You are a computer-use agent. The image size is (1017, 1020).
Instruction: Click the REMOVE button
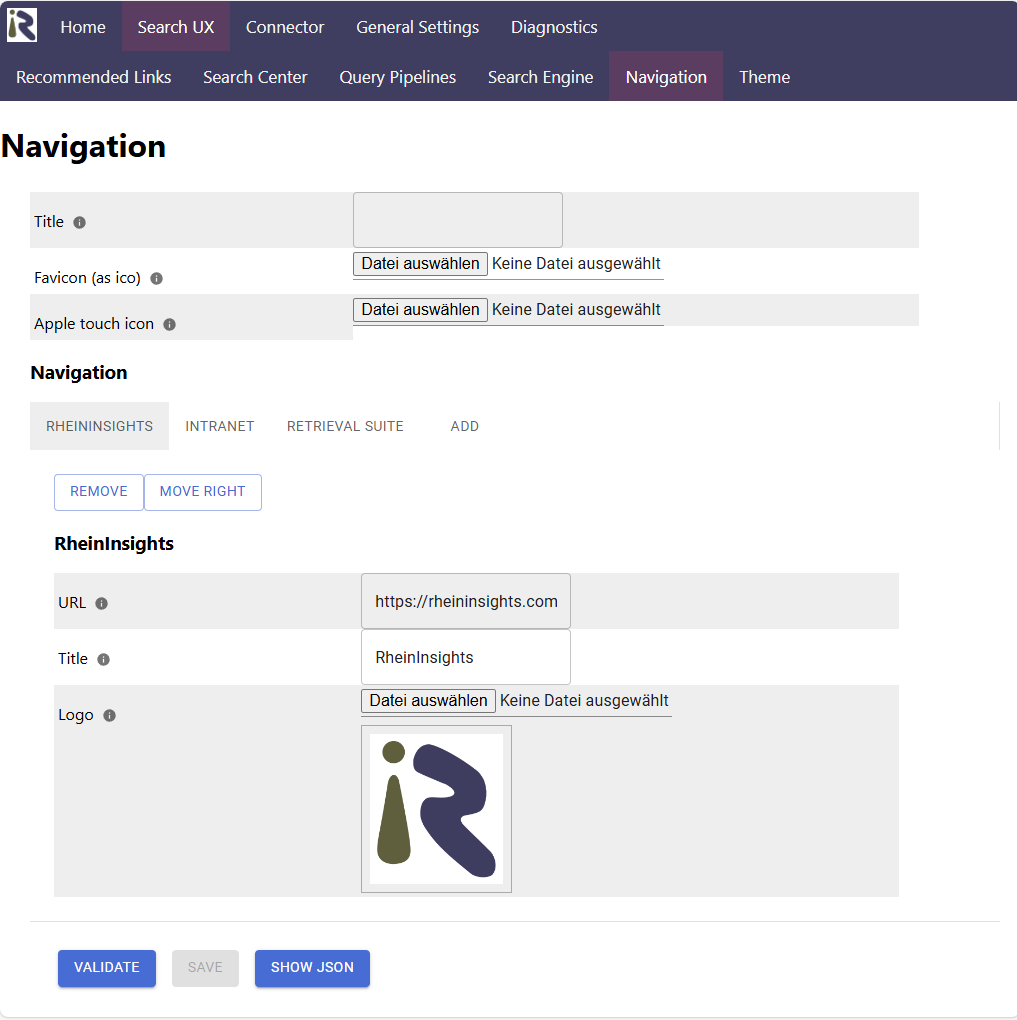pyautogui.click(x=99, y=492)
